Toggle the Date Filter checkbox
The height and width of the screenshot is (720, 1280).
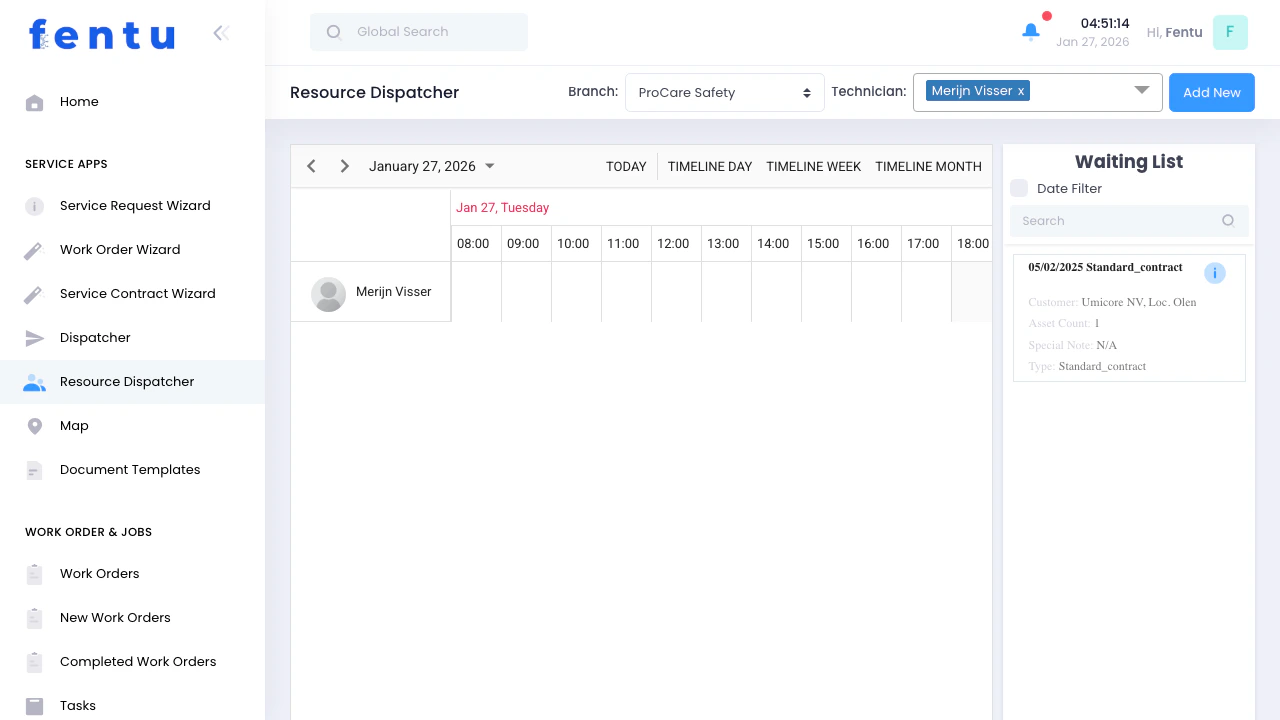coord(1018,187)
